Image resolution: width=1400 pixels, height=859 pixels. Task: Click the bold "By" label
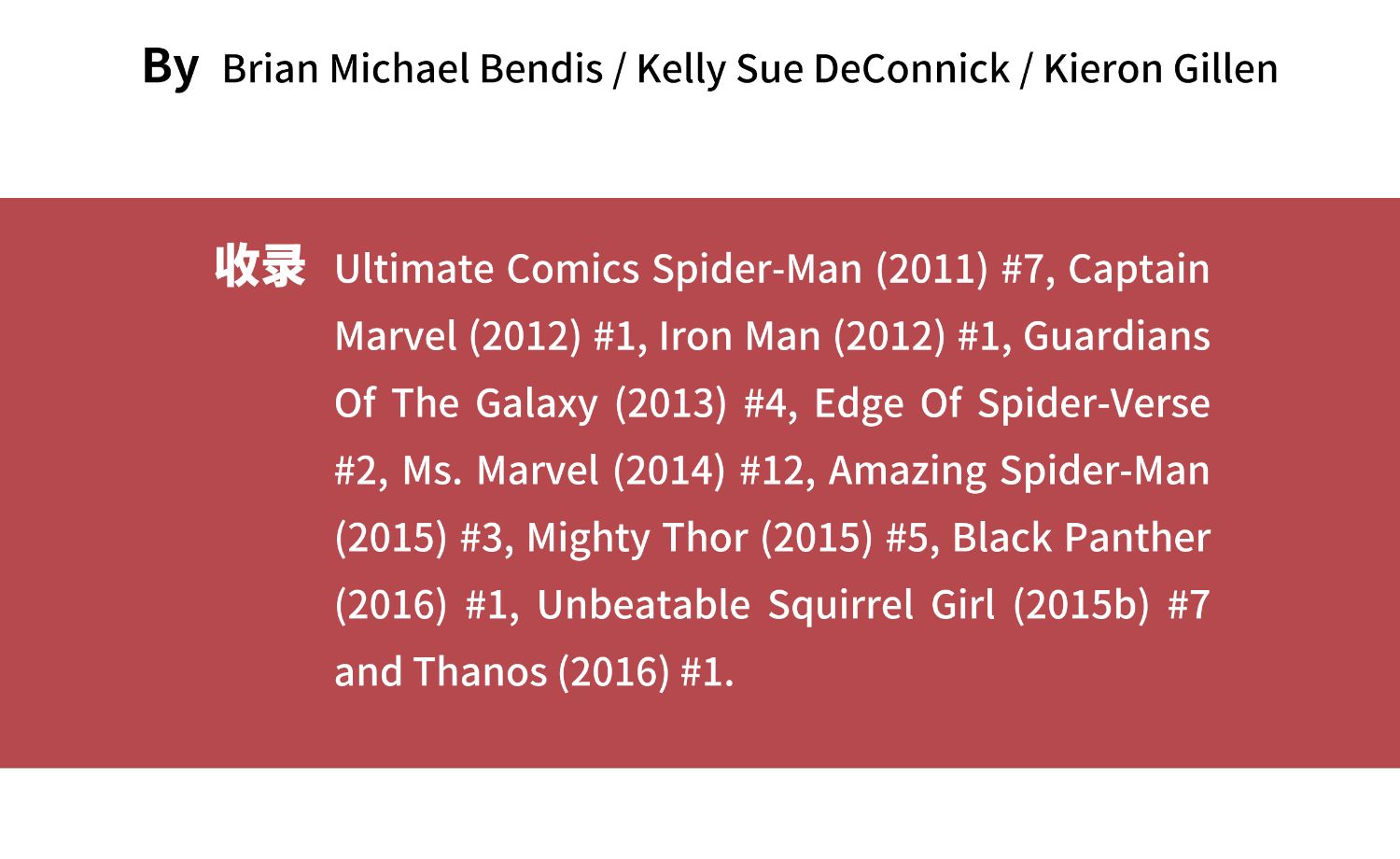click(170, 66)
